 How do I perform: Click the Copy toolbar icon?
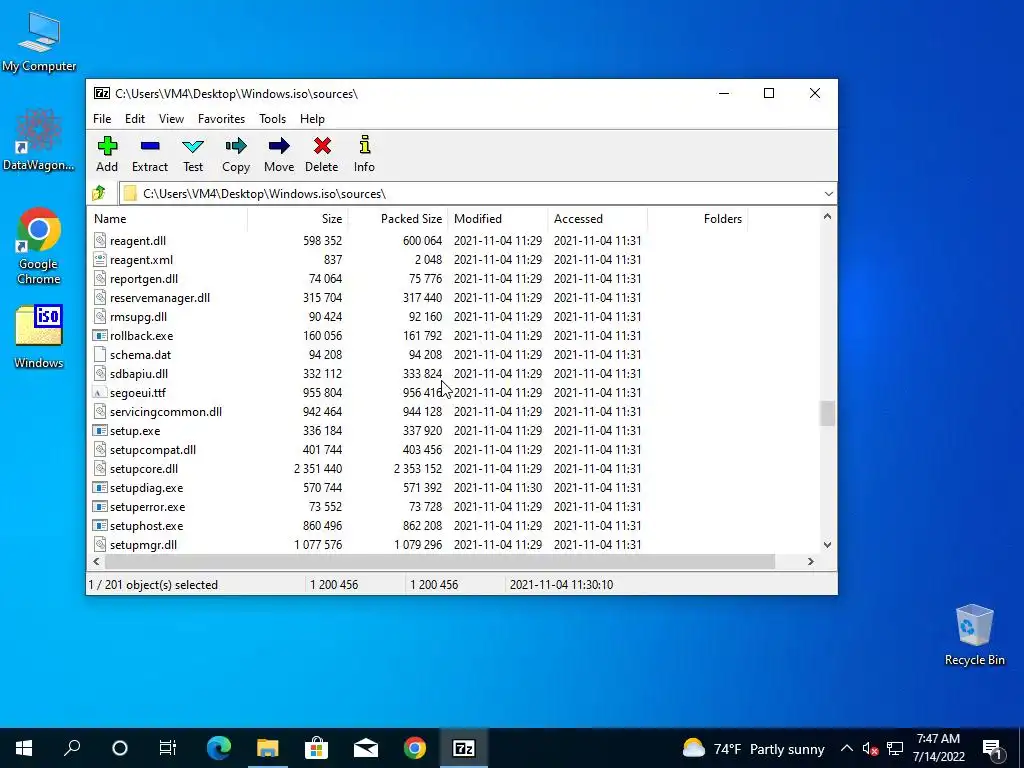click(236, 146)
